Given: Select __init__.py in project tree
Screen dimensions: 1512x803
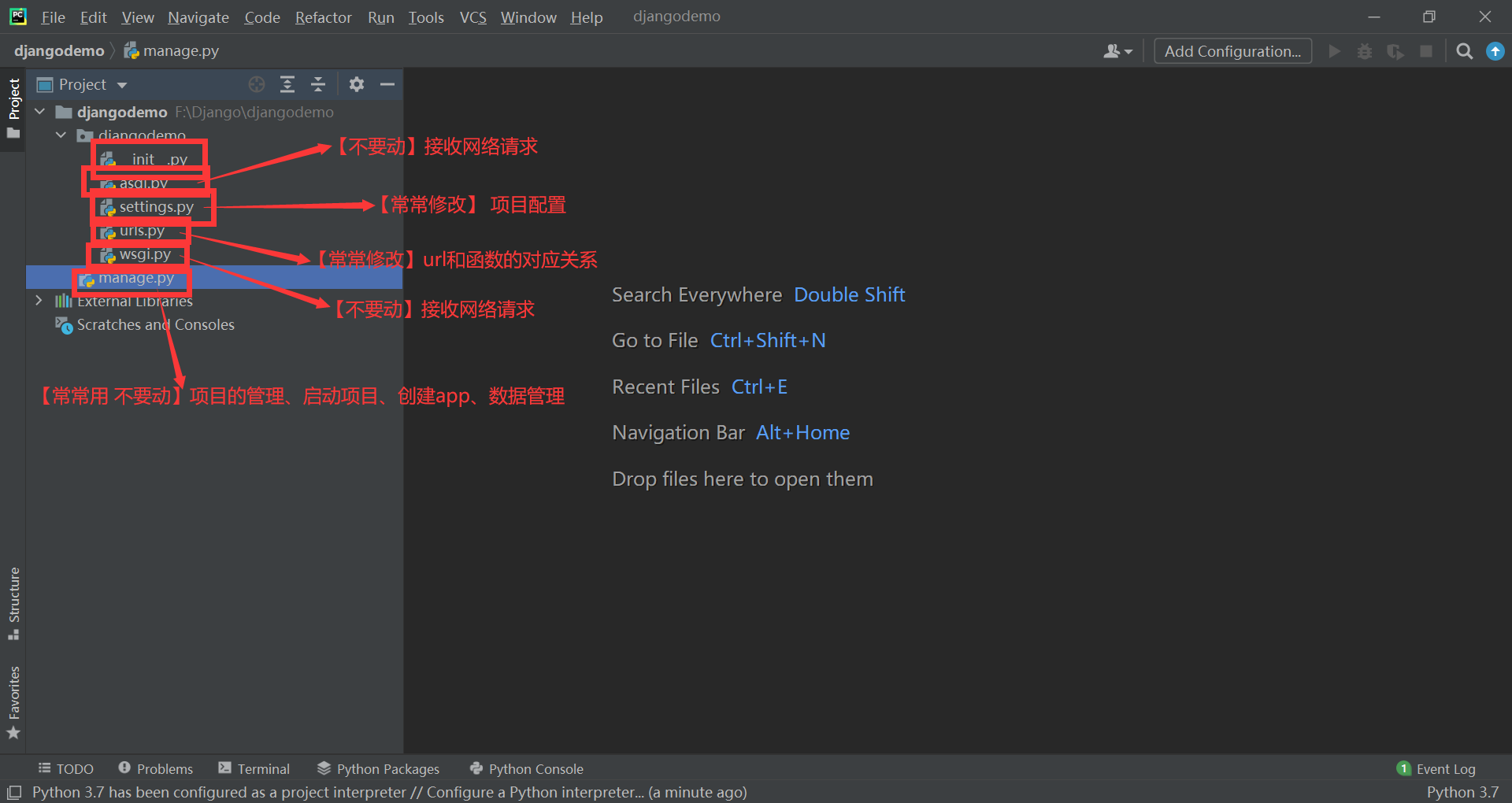Looking at the screenshot, I should click(x=144, y=159).
